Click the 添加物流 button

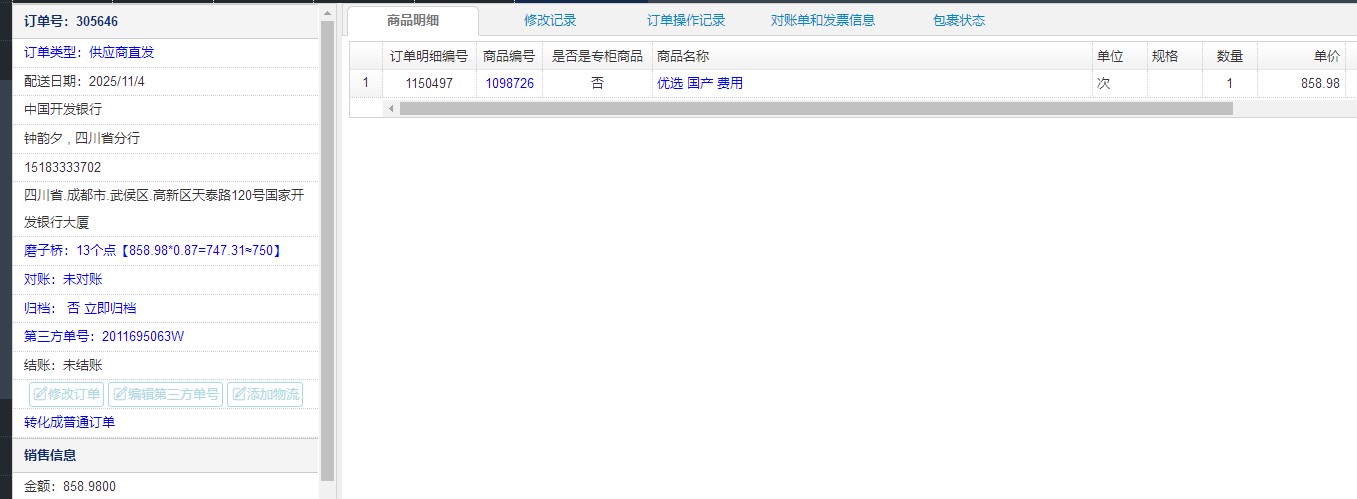pyautogui.click(x=265, y=394)
